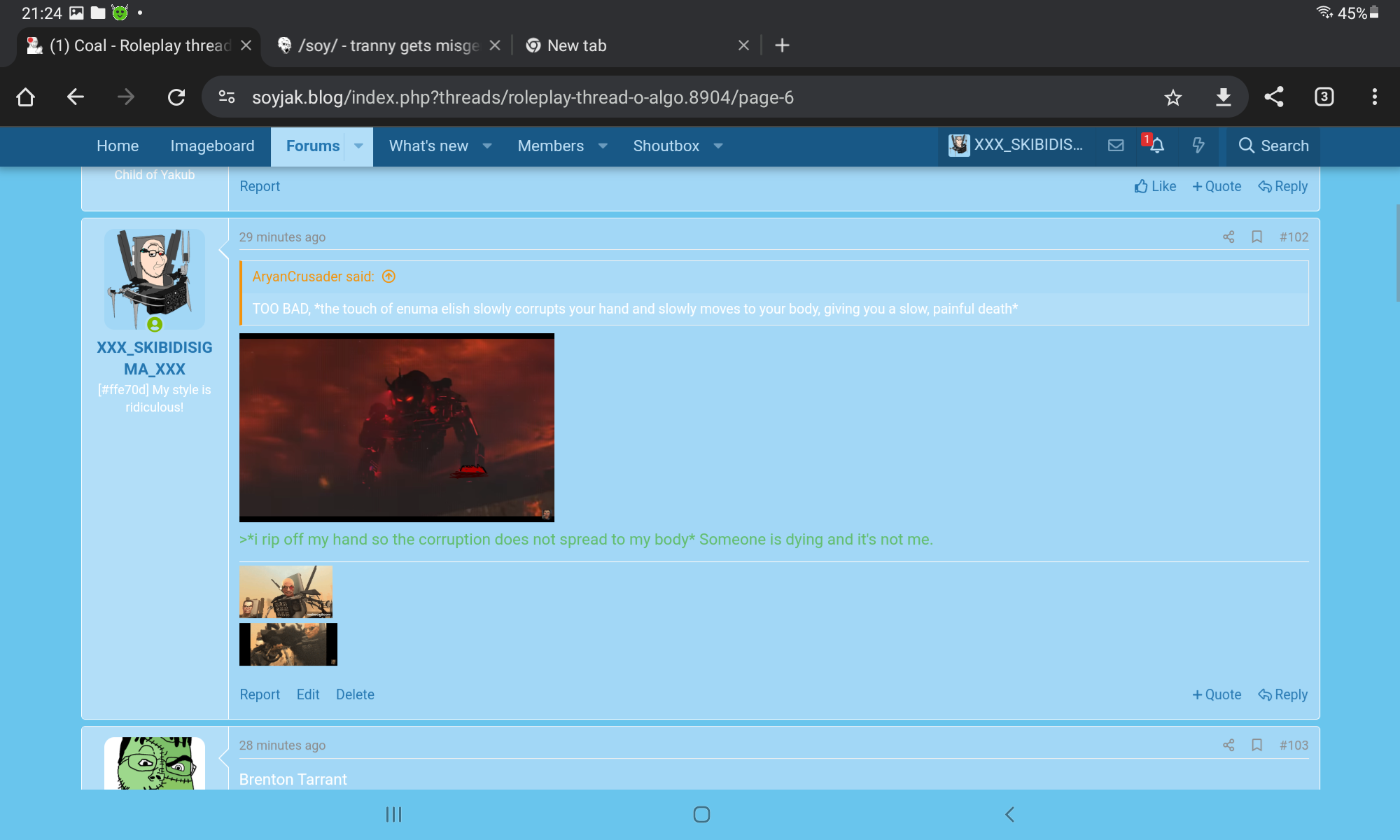Viewport: 1400px width, 840px height.
Task: Like the post above #102
Action: click(x=1155, y=186)
